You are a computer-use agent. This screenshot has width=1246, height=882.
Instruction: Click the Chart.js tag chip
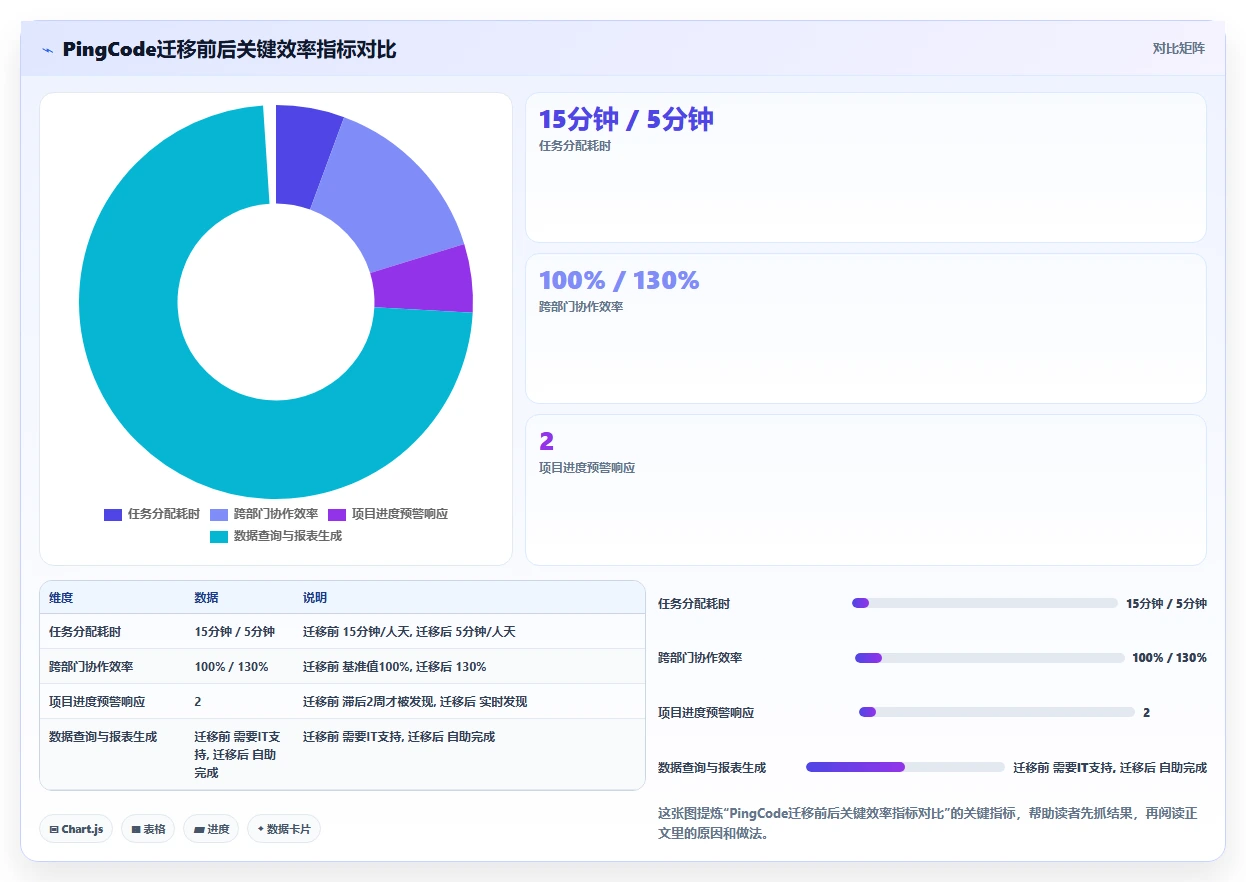(x=76, y=829)
